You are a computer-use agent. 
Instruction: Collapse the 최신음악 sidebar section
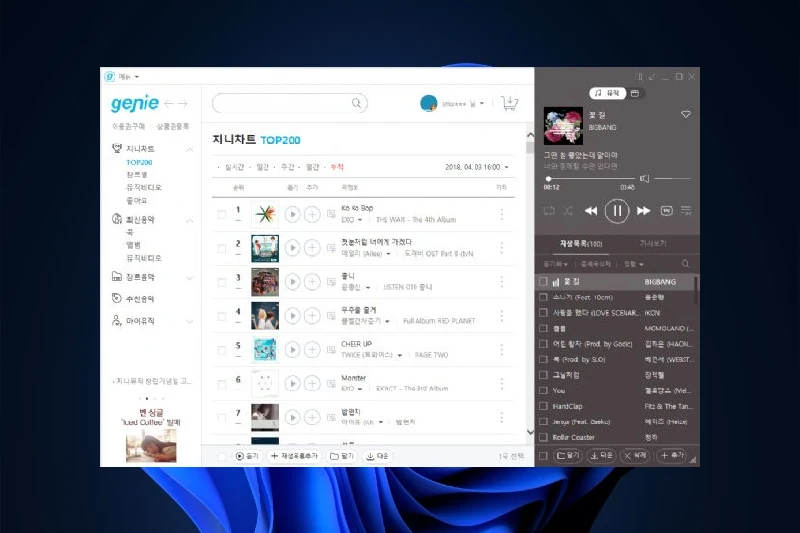(x=189, y=220)
